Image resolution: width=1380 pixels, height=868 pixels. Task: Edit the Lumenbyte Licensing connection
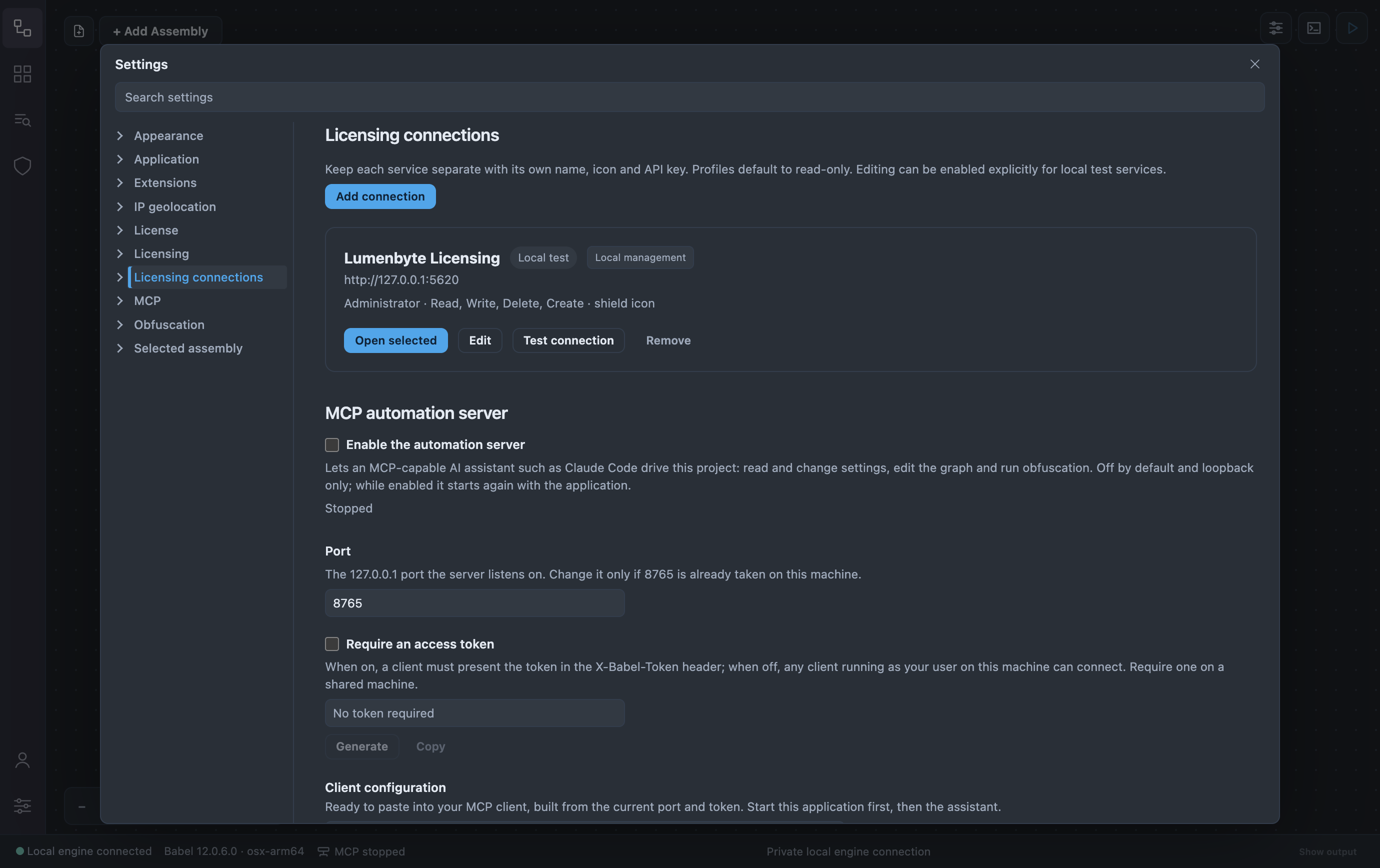(480, 340)
